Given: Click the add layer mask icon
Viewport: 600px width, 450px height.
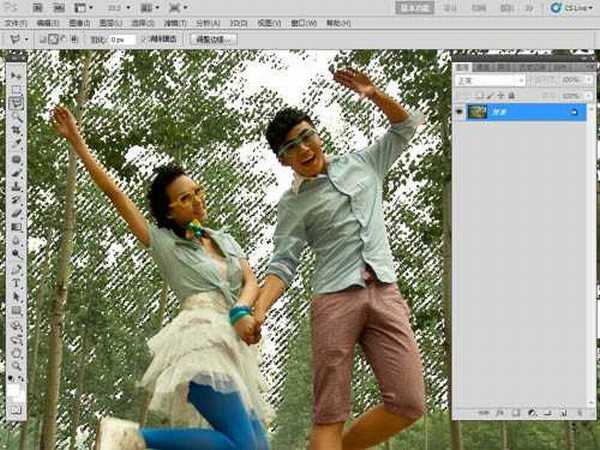Looking at the screenshot, I should (514, 412).
